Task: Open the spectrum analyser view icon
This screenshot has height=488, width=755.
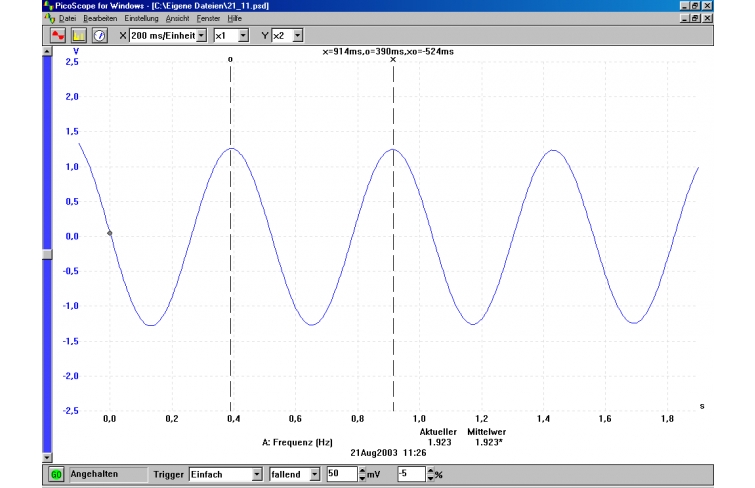Action: click(x=78, y=36)
